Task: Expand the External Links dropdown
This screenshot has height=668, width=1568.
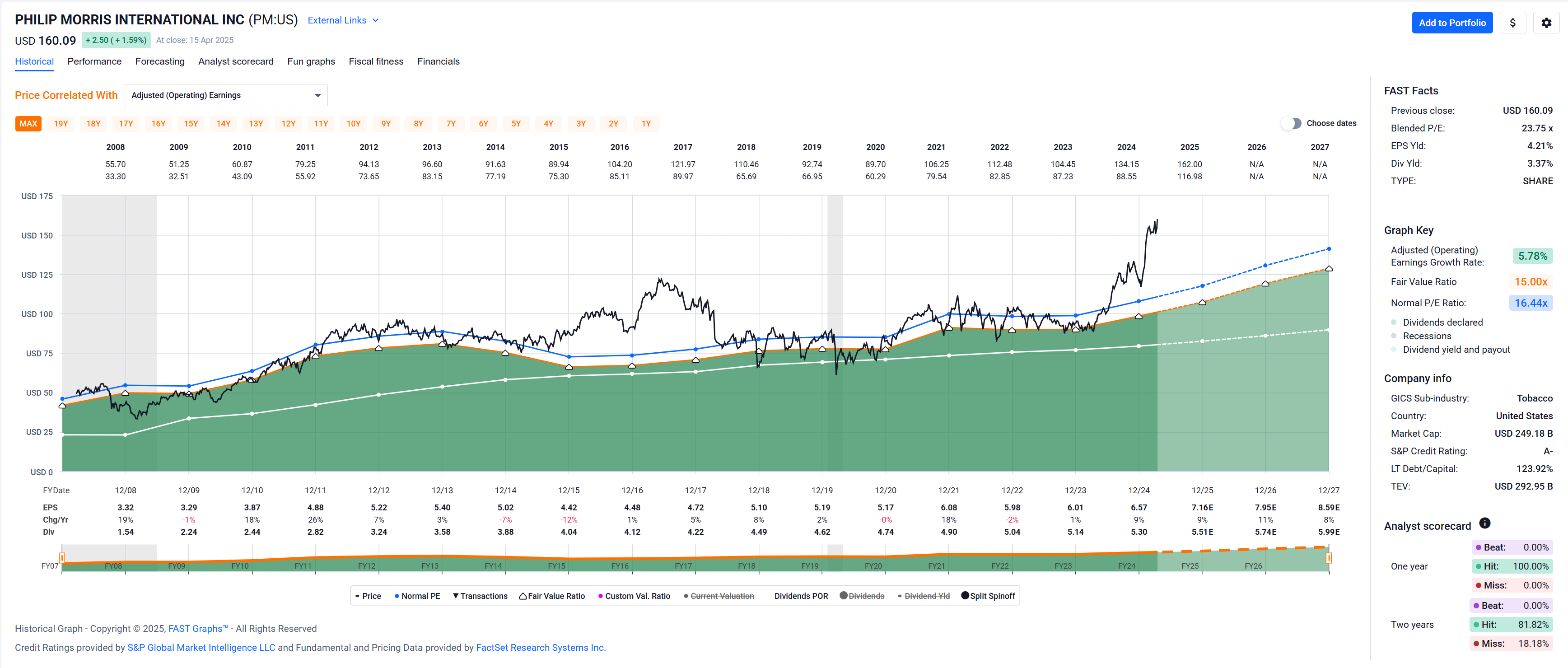Action: click(x=343, y=20)
